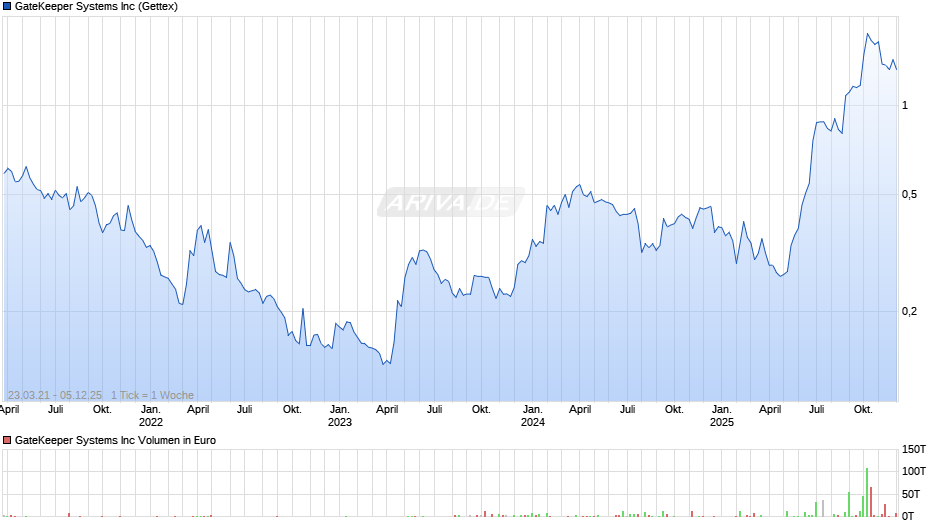Click the volume axis label '100T'
This screenshot has width=940, height=526.
(914, 471)
